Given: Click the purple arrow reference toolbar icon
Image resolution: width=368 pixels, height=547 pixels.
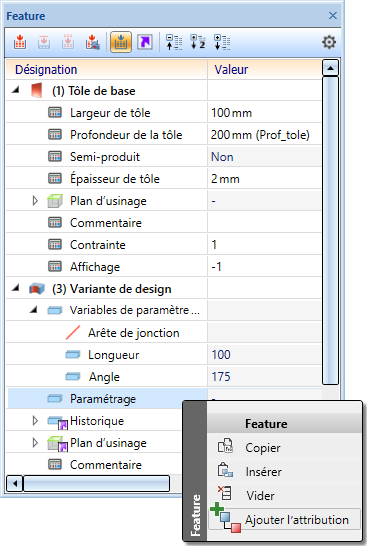Looking at the screenshot, I should pos(145,42).
